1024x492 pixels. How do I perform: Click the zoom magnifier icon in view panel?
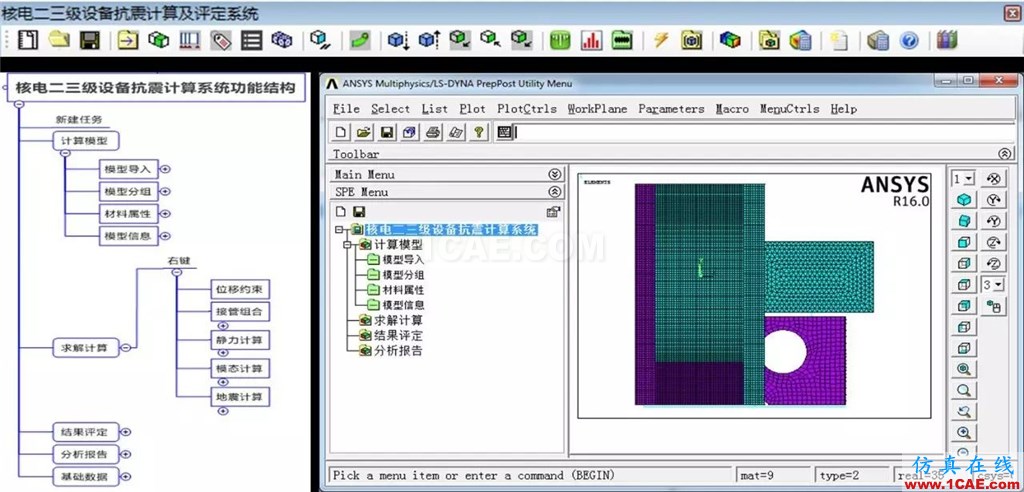(x=964, y=391)
